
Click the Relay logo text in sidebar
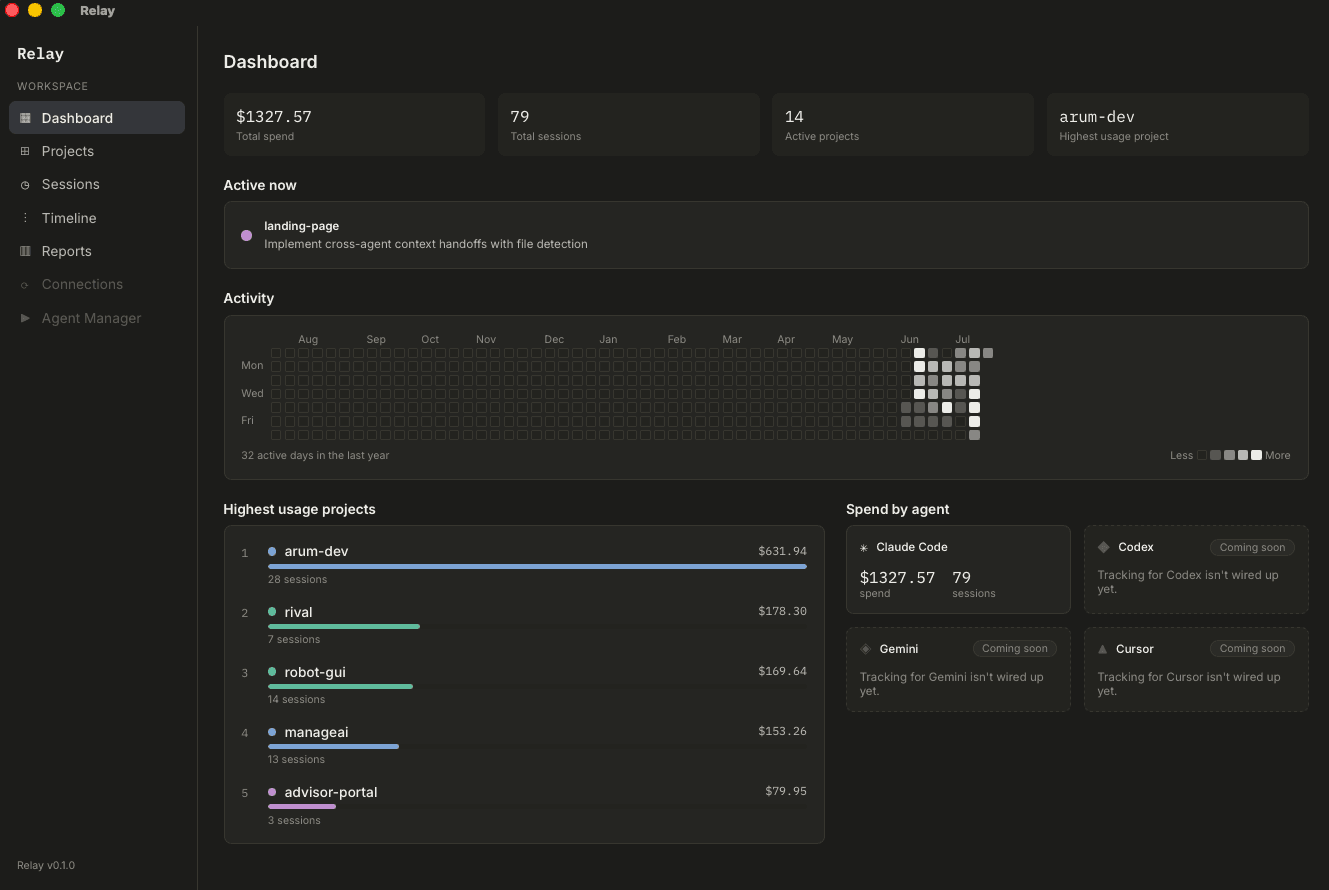40,54
